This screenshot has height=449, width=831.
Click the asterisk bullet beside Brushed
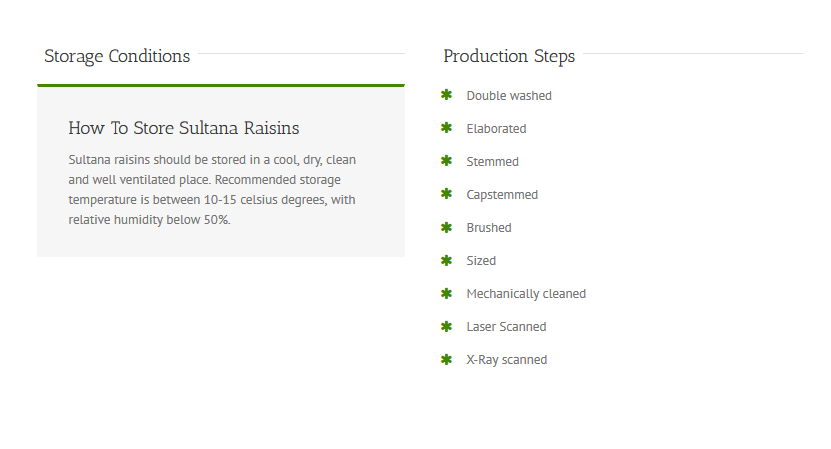pos(446,227)
